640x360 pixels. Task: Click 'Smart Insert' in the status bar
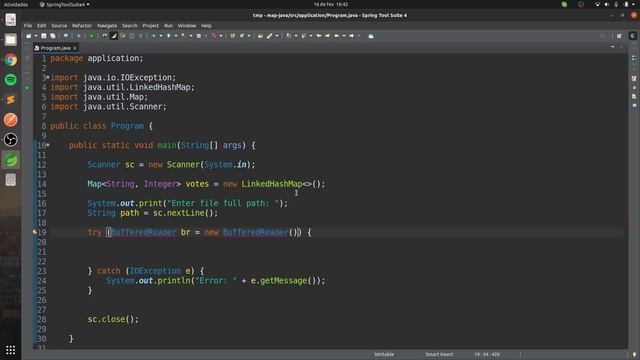(x=439, y=354)
